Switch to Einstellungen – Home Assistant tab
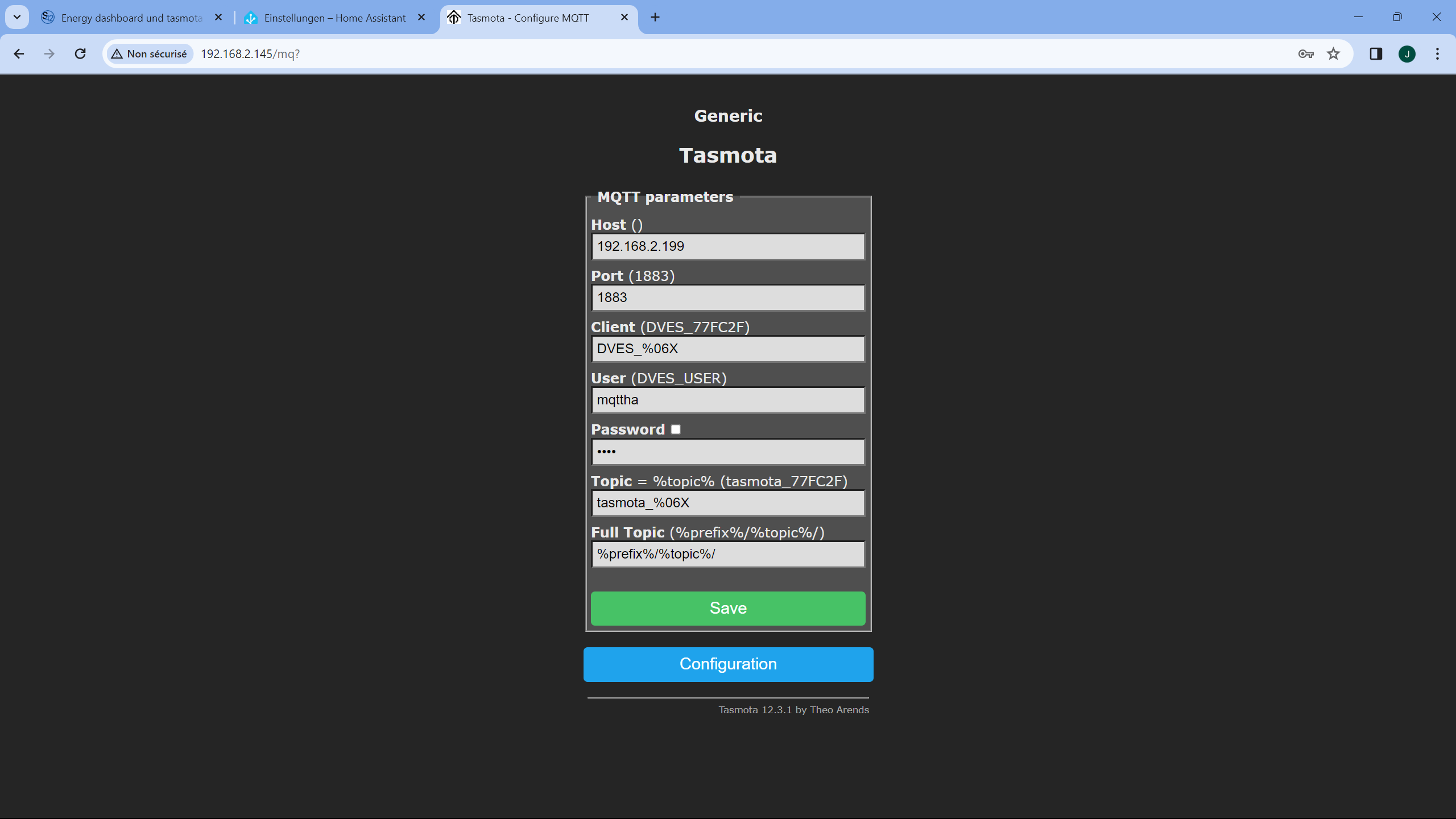1456x819 pixels. 334,18
